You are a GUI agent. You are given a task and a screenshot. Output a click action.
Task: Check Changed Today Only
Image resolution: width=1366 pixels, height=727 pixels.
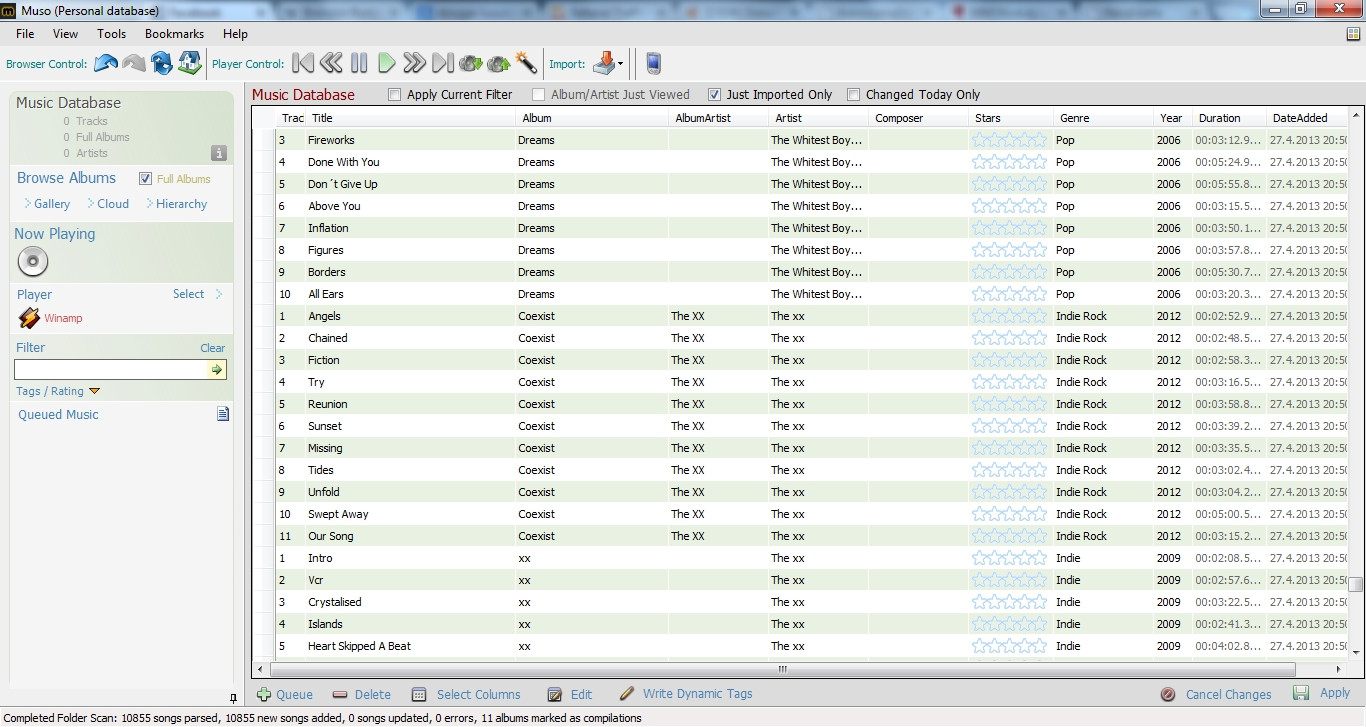coord(853,95)
